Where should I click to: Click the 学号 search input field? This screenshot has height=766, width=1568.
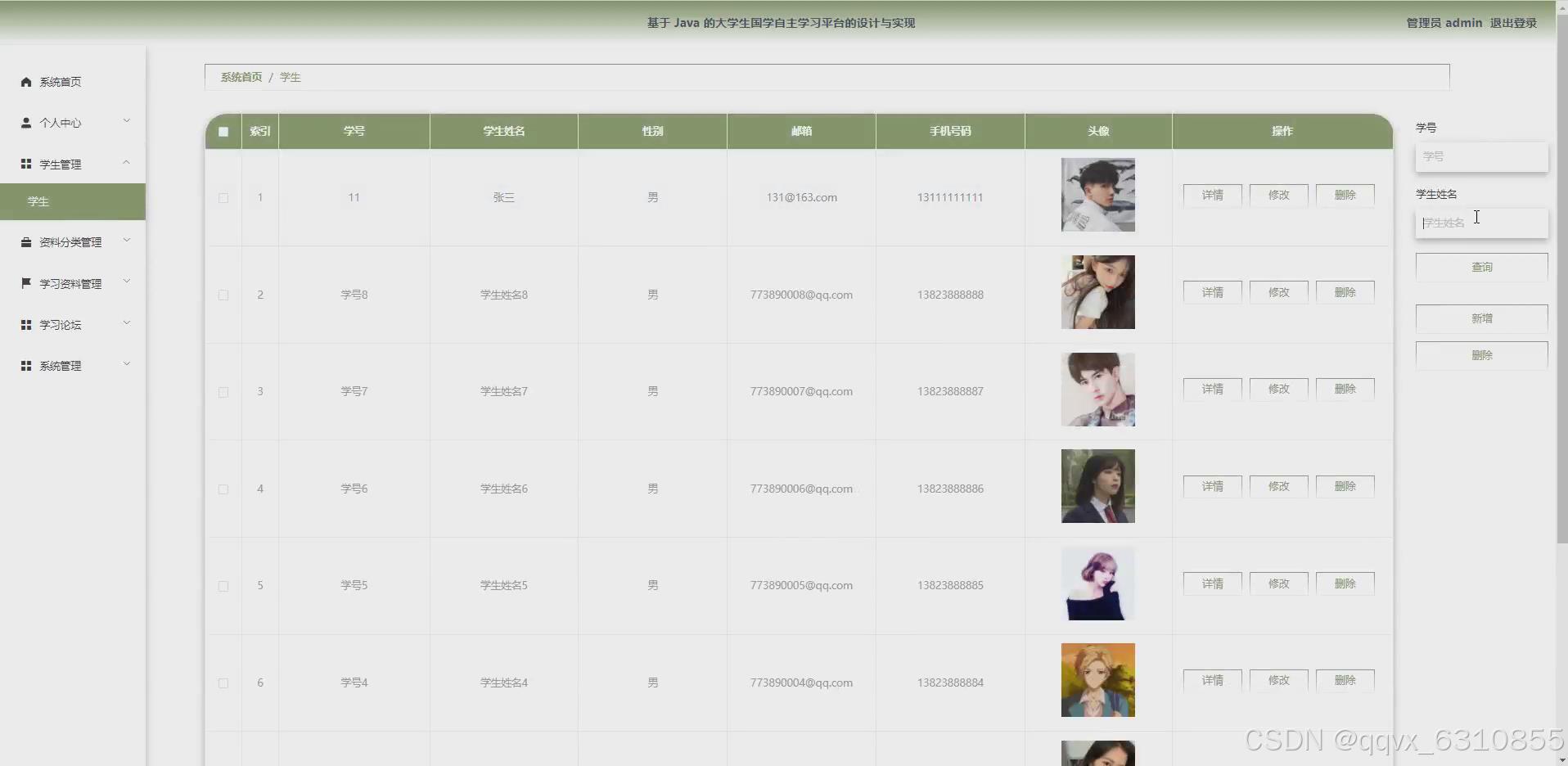(1481, 156)
